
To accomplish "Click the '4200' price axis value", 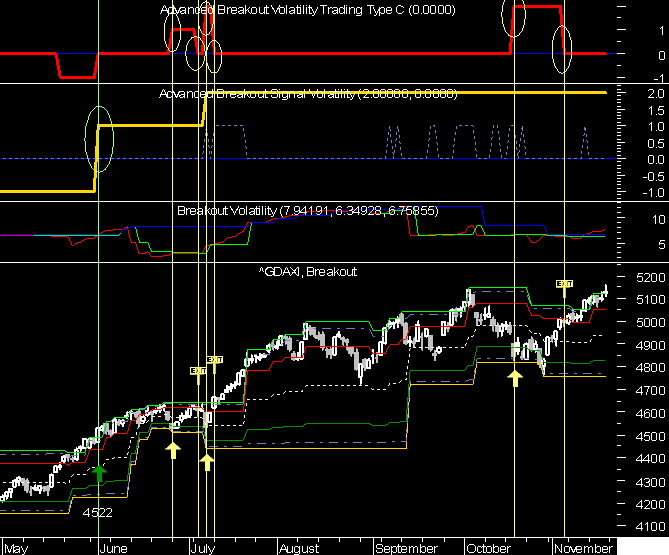I will pos(651,504).
